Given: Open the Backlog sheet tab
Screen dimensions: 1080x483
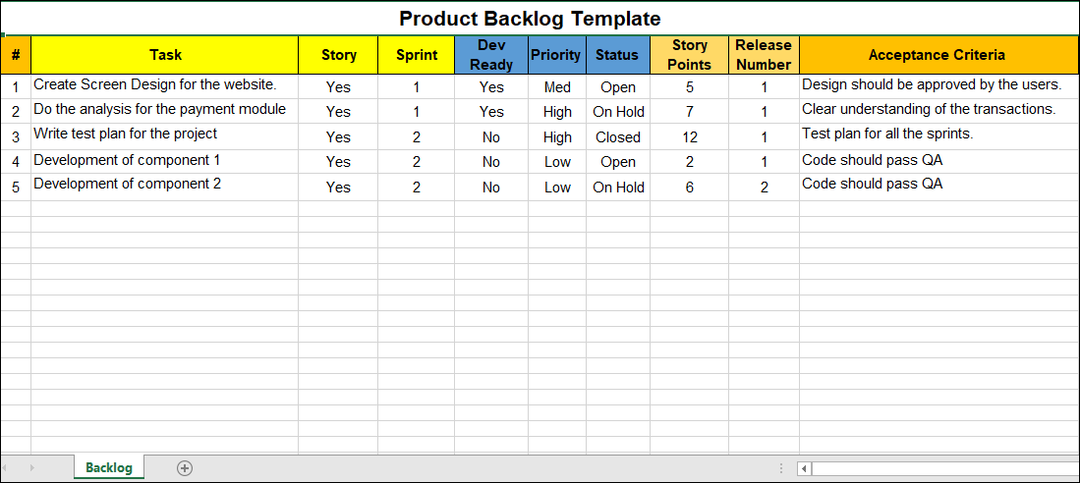Looking at the screenshot, I should point(109,468).
